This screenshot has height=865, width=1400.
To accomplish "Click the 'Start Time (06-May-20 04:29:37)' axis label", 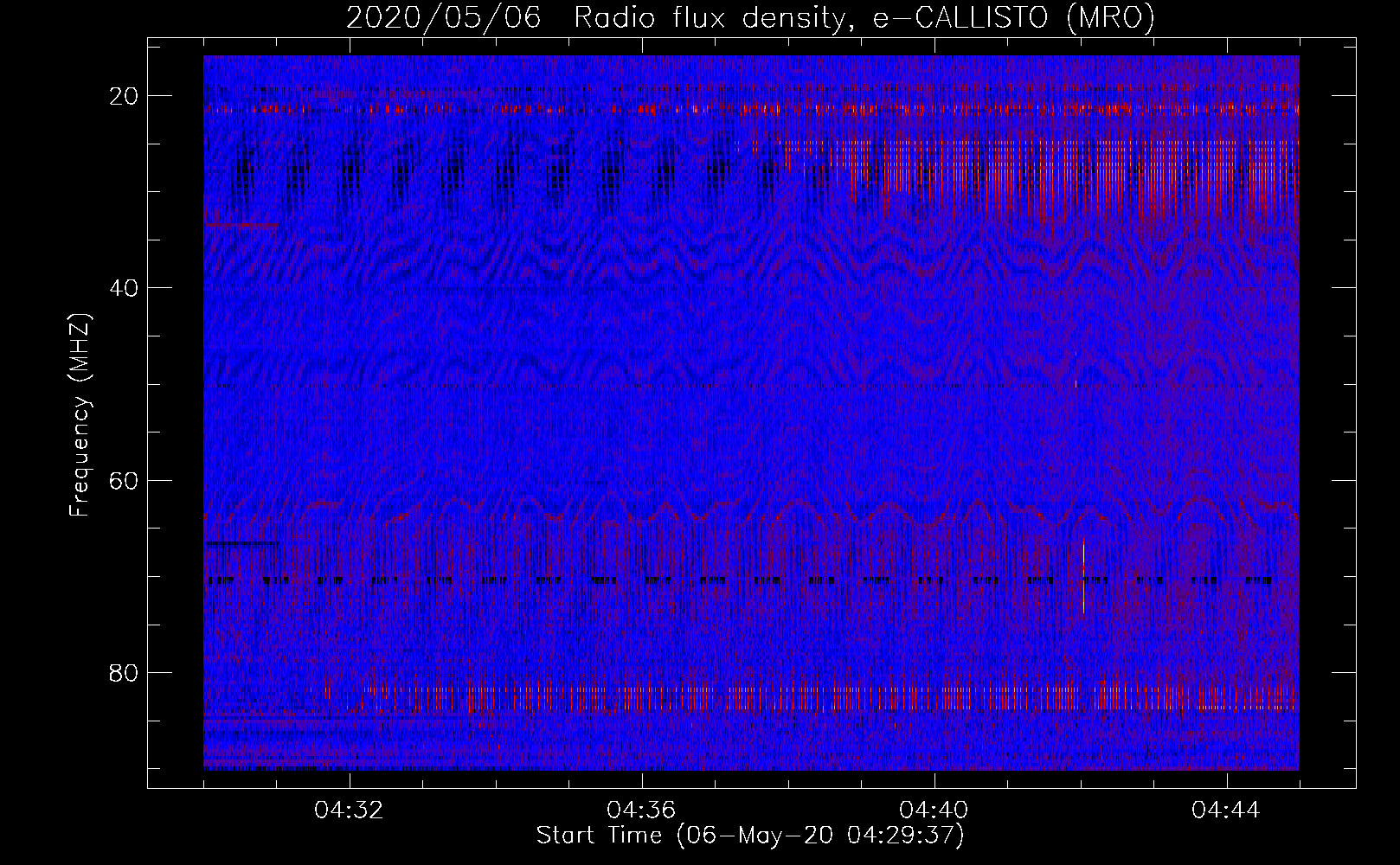I will pyautogui.click(x=750, y=836).
